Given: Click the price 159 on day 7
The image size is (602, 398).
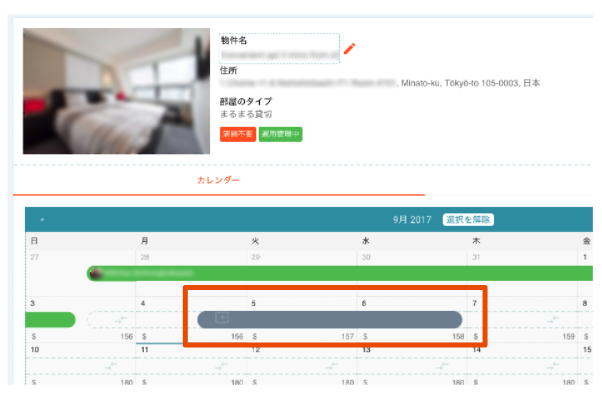Looking at the screenshot, I should coord(569,336).
